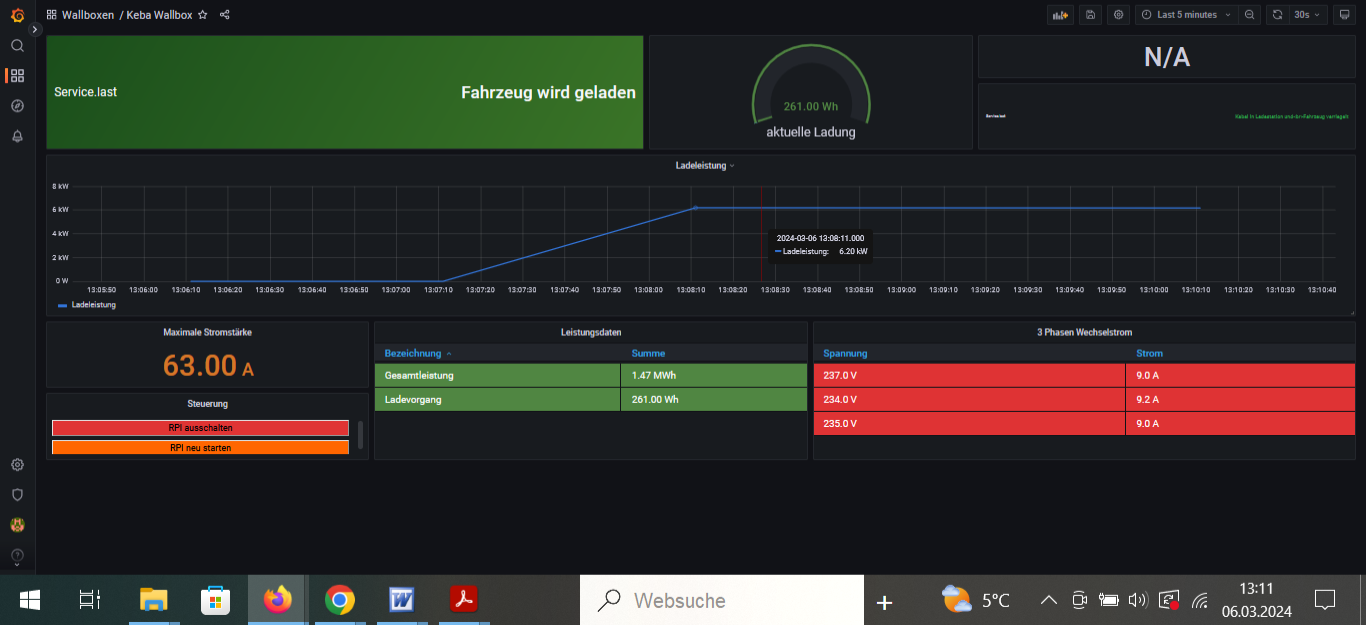Cycle the TV/kiosk view mode
This screenshot has height=625, width=1366.
click(x=1343, y=15)
